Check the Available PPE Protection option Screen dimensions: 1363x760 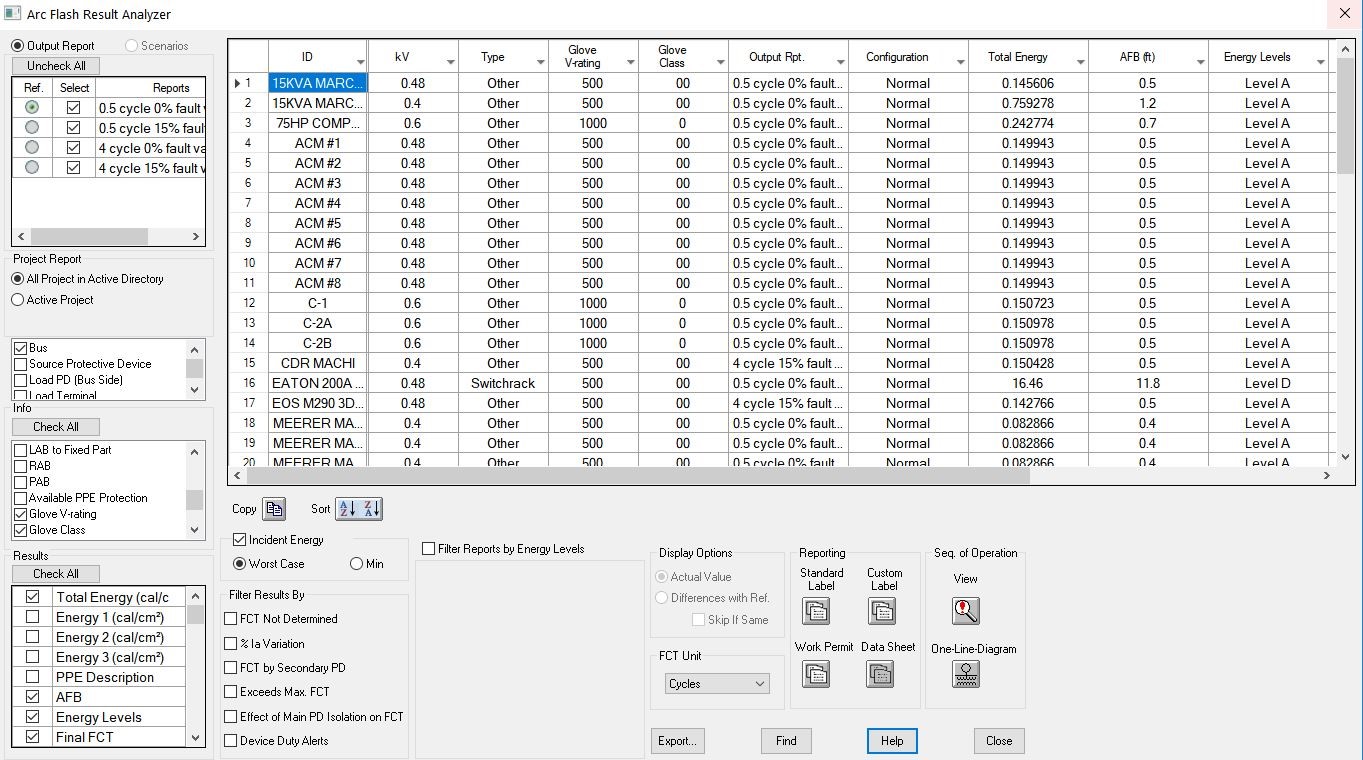pyautogui.click(x=20, y=498)
